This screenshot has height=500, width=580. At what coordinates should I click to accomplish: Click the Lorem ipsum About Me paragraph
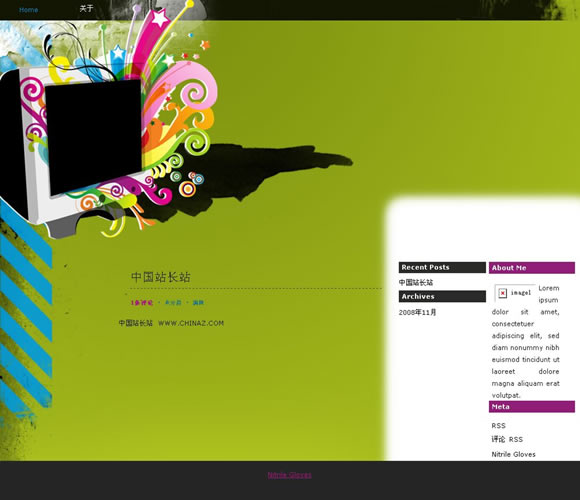pyautogui.click(x=525, y=342)
